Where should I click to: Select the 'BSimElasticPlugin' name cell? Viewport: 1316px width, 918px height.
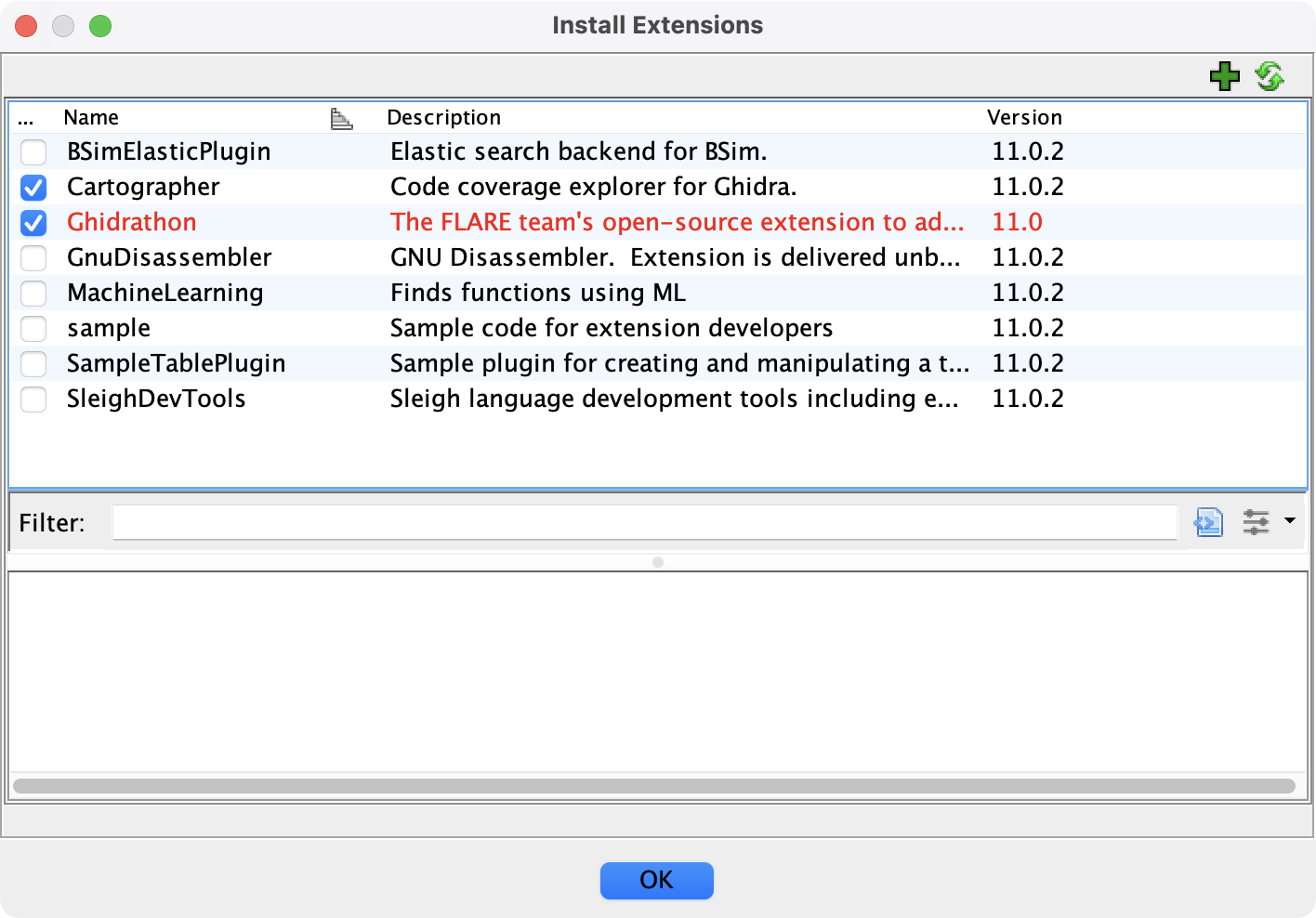click(169, 151)
